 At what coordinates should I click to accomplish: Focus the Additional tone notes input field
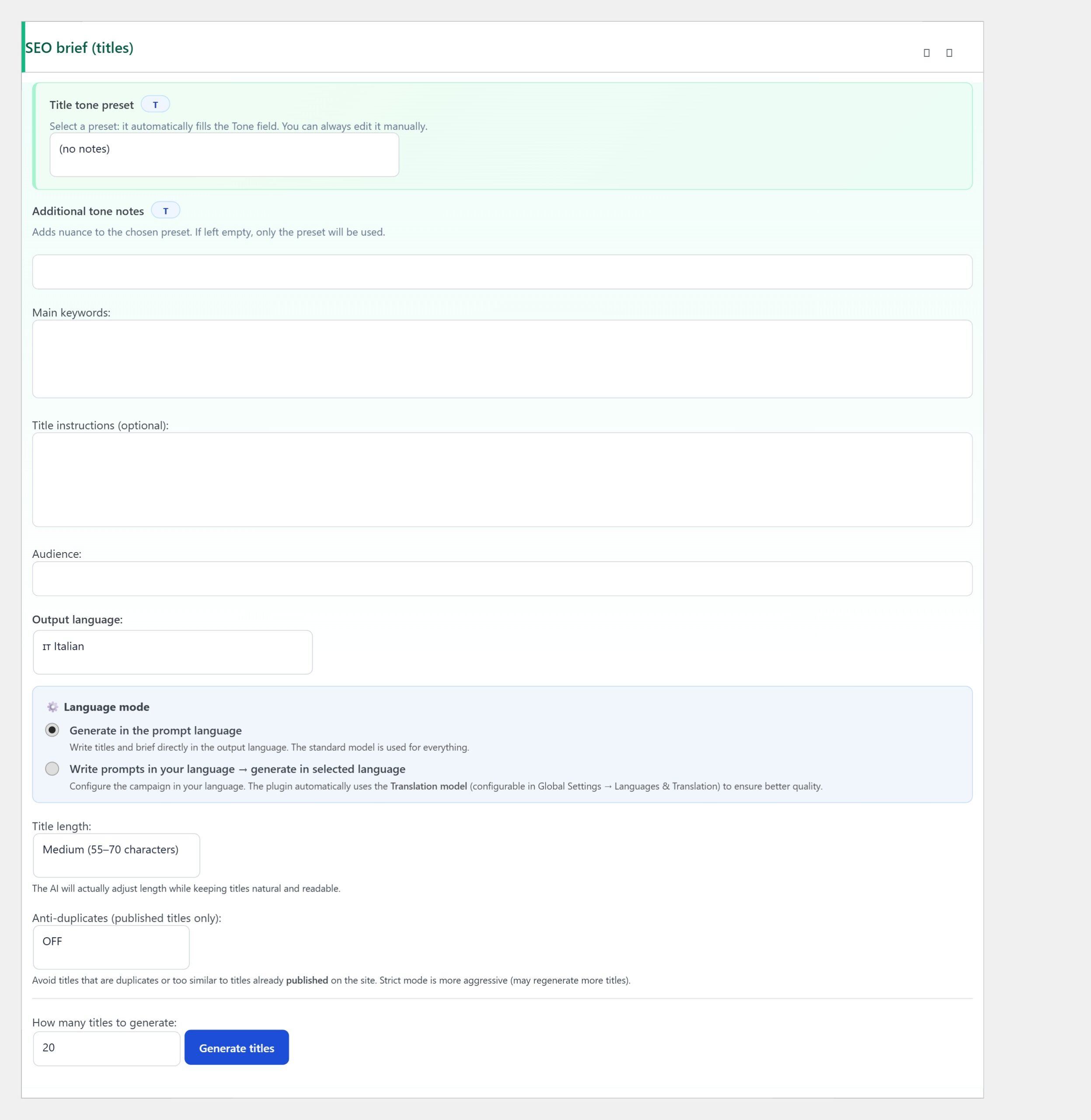[502, 272]
